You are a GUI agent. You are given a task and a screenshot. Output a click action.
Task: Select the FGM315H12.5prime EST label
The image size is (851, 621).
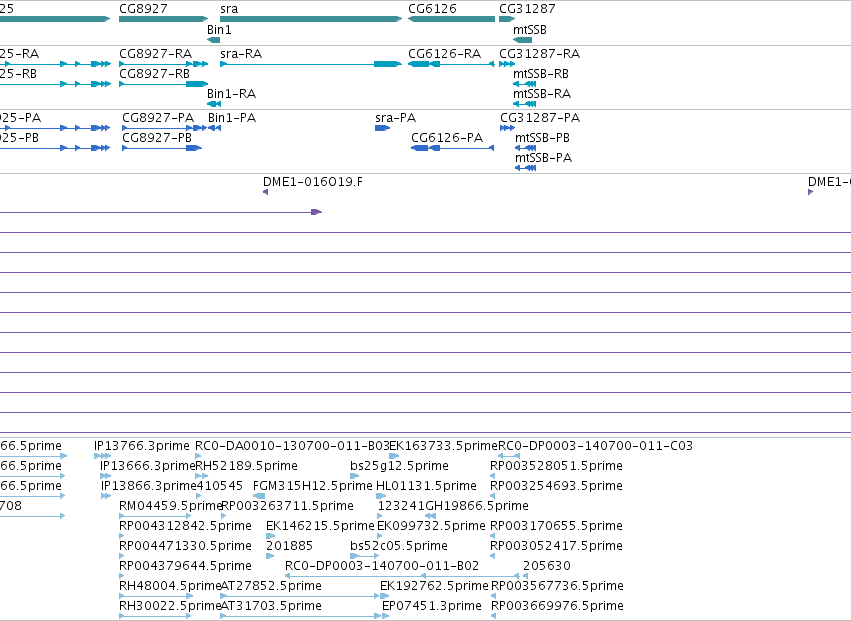click(313, 486)
